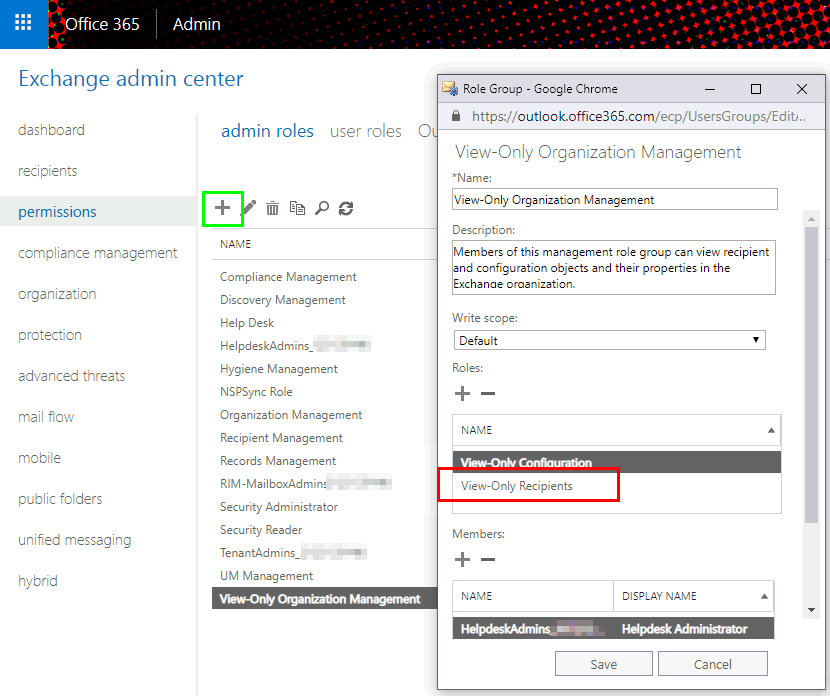Switch to the admin roles tab
The height and width of the screenshot is (696, 830).
coord(267,131)
